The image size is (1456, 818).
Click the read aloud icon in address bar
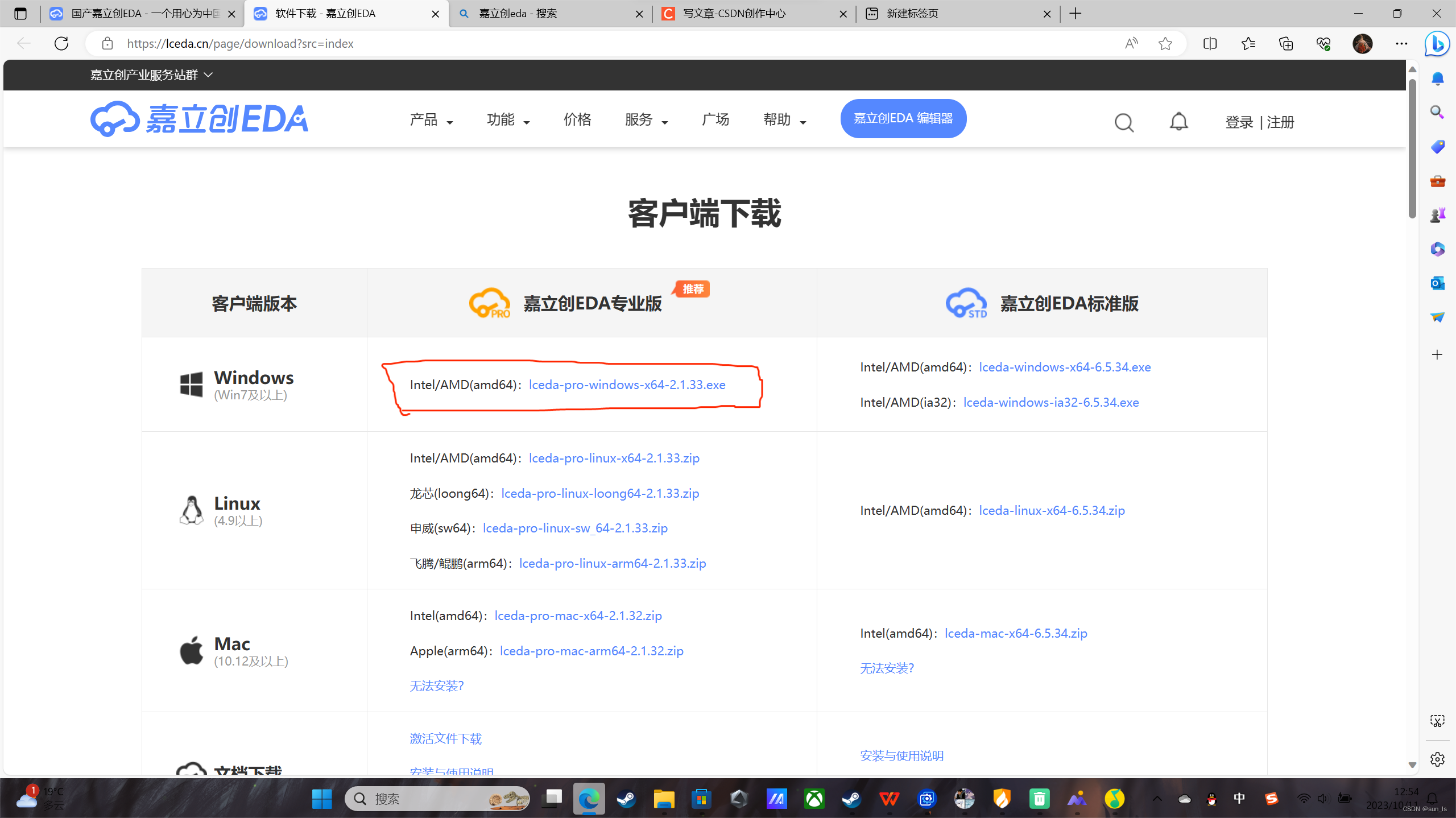click(x=1131, y=43)
